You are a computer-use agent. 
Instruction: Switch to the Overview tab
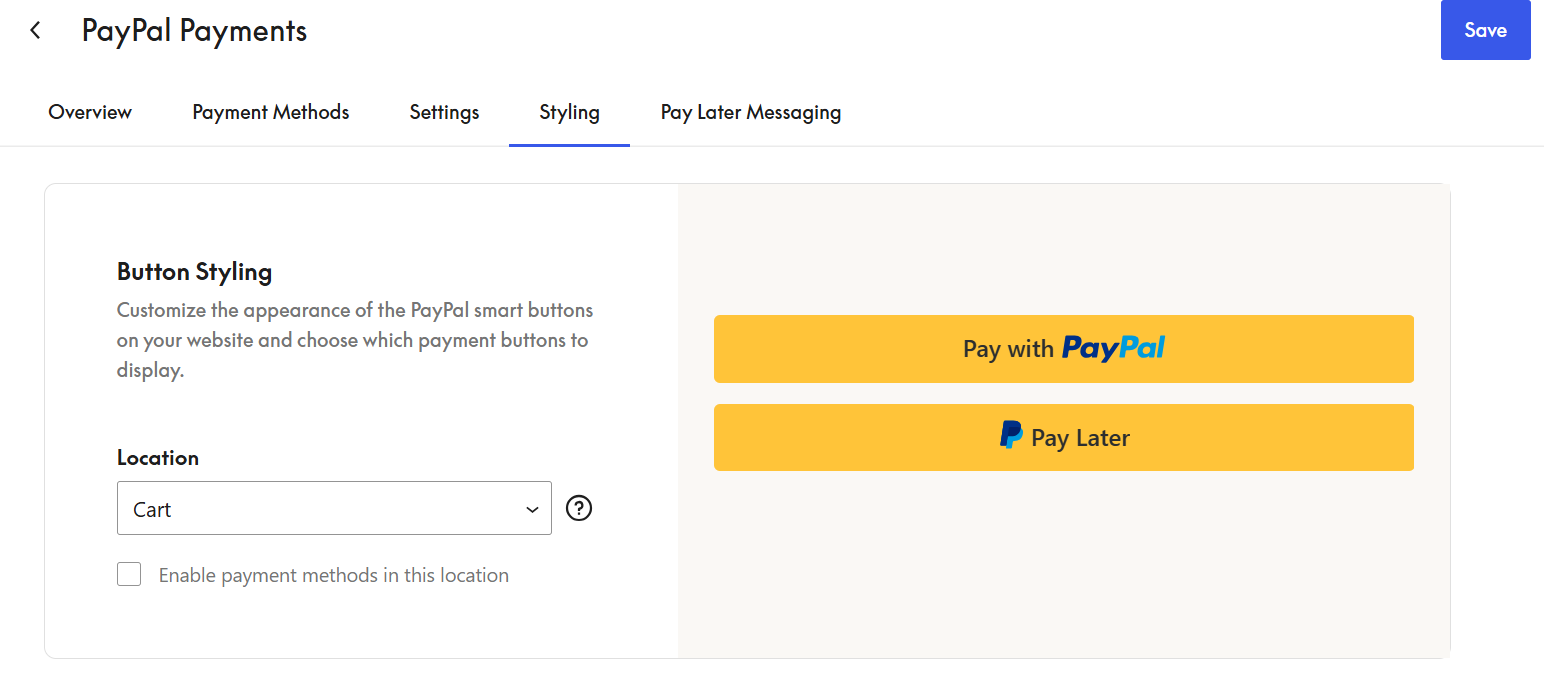coord(90,112)
